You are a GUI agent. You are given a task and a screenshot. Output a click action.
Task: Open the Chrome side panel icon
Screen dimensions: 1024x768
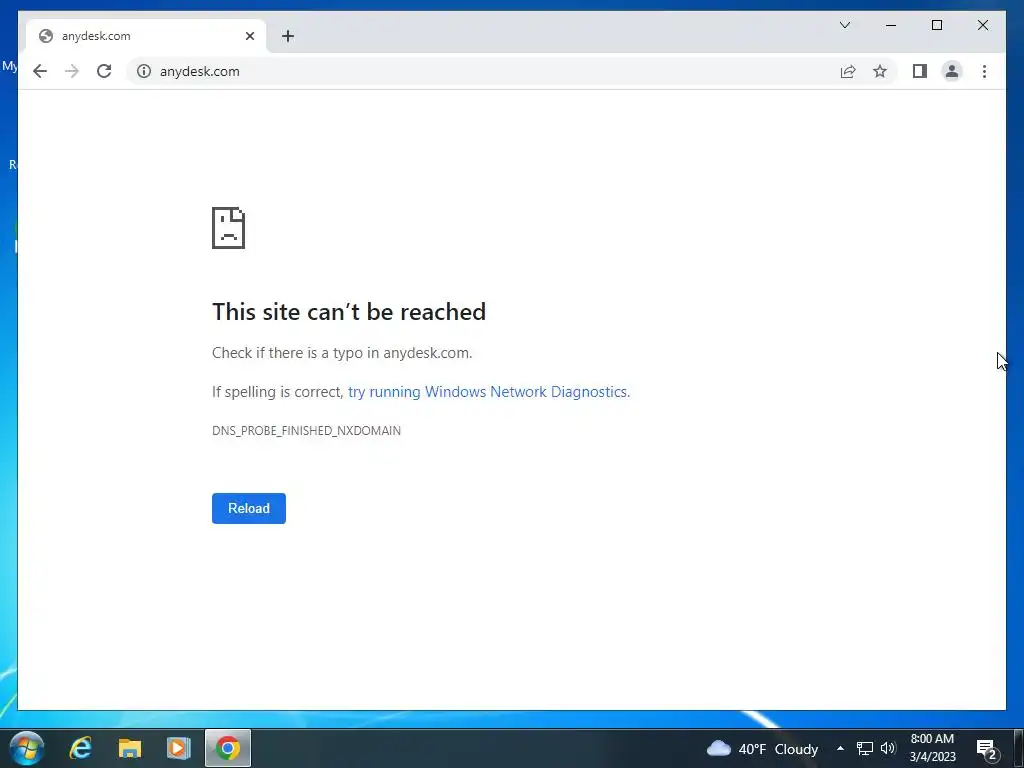920,71
